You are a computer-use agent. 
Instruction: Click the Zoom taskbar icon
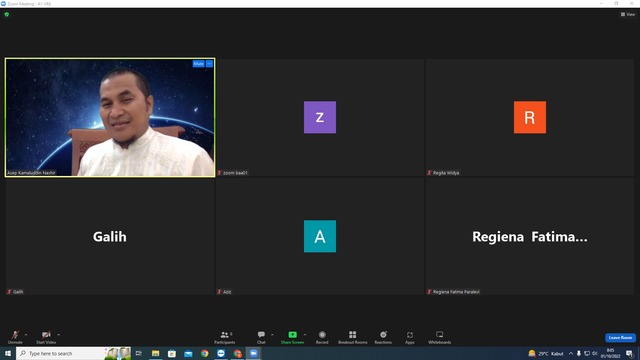coord(253,353)
